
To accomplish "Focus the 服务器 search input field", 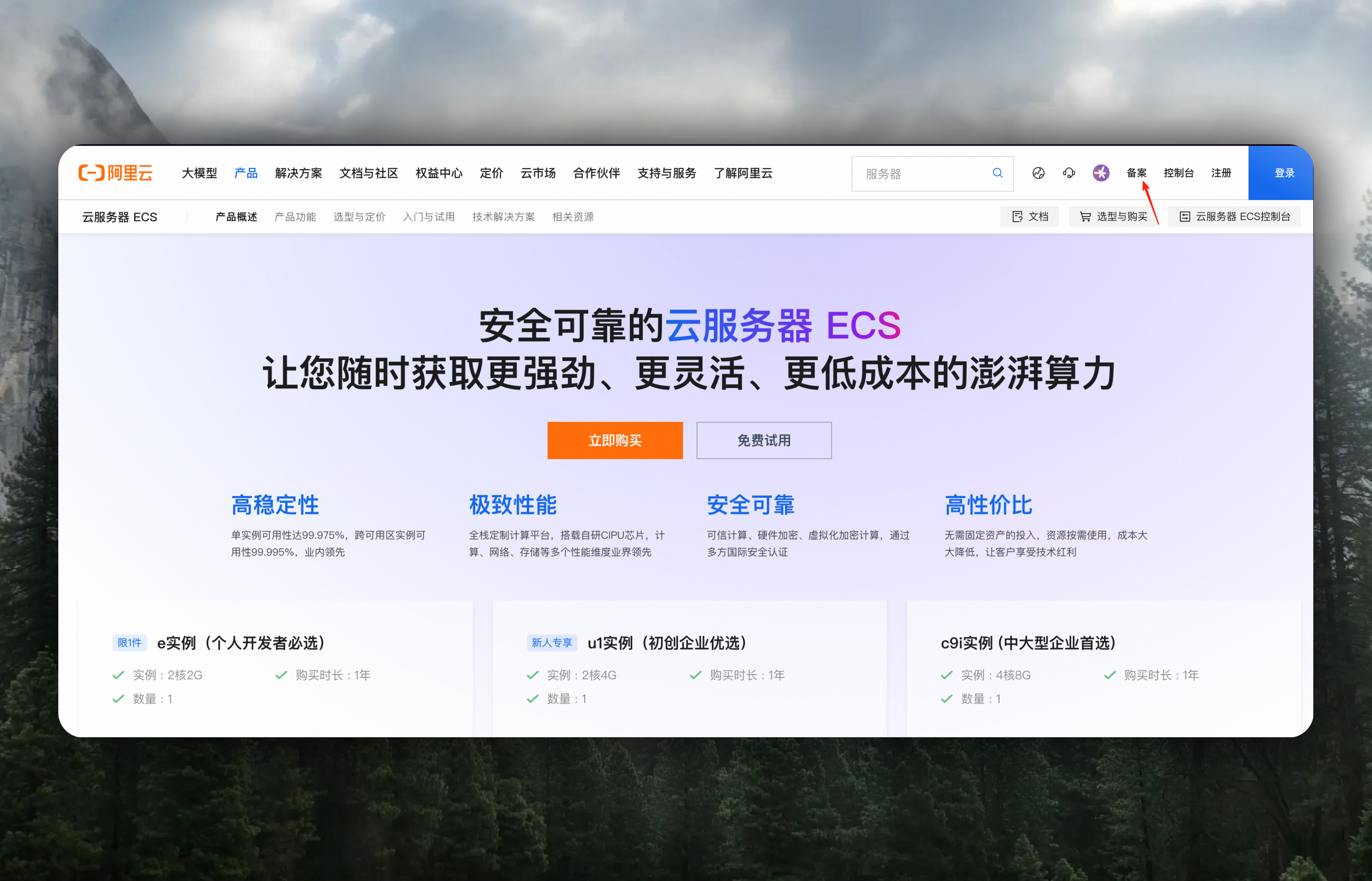I will click(920, 173).
